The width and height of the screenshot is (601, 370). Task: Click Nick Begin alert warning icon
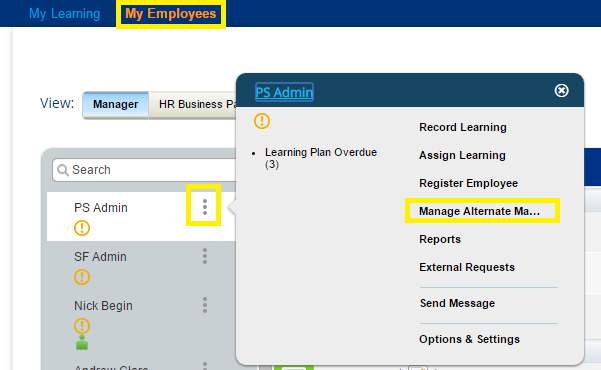tap(82, 326)
